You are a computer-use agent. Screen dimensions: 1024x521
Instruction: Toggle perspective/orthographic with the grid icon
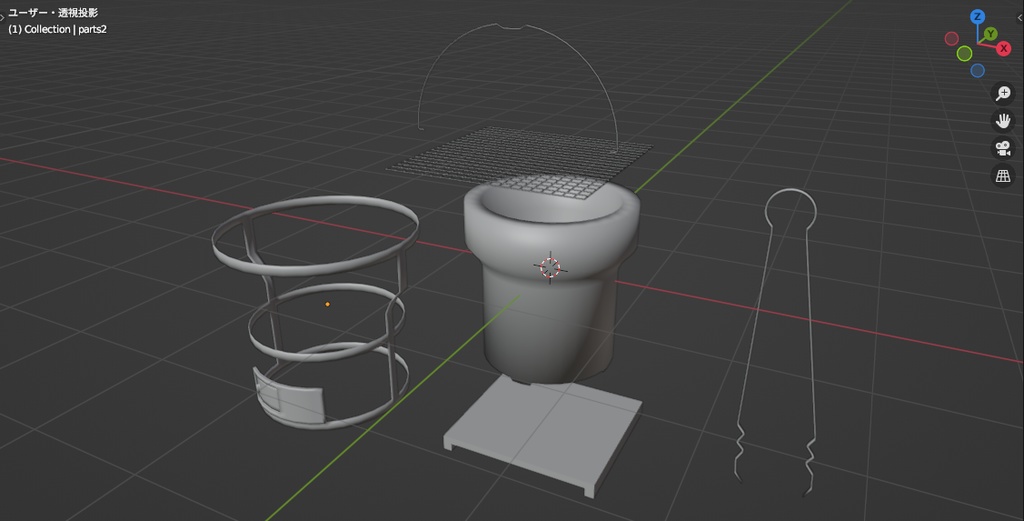click(x=1003, y=176)
